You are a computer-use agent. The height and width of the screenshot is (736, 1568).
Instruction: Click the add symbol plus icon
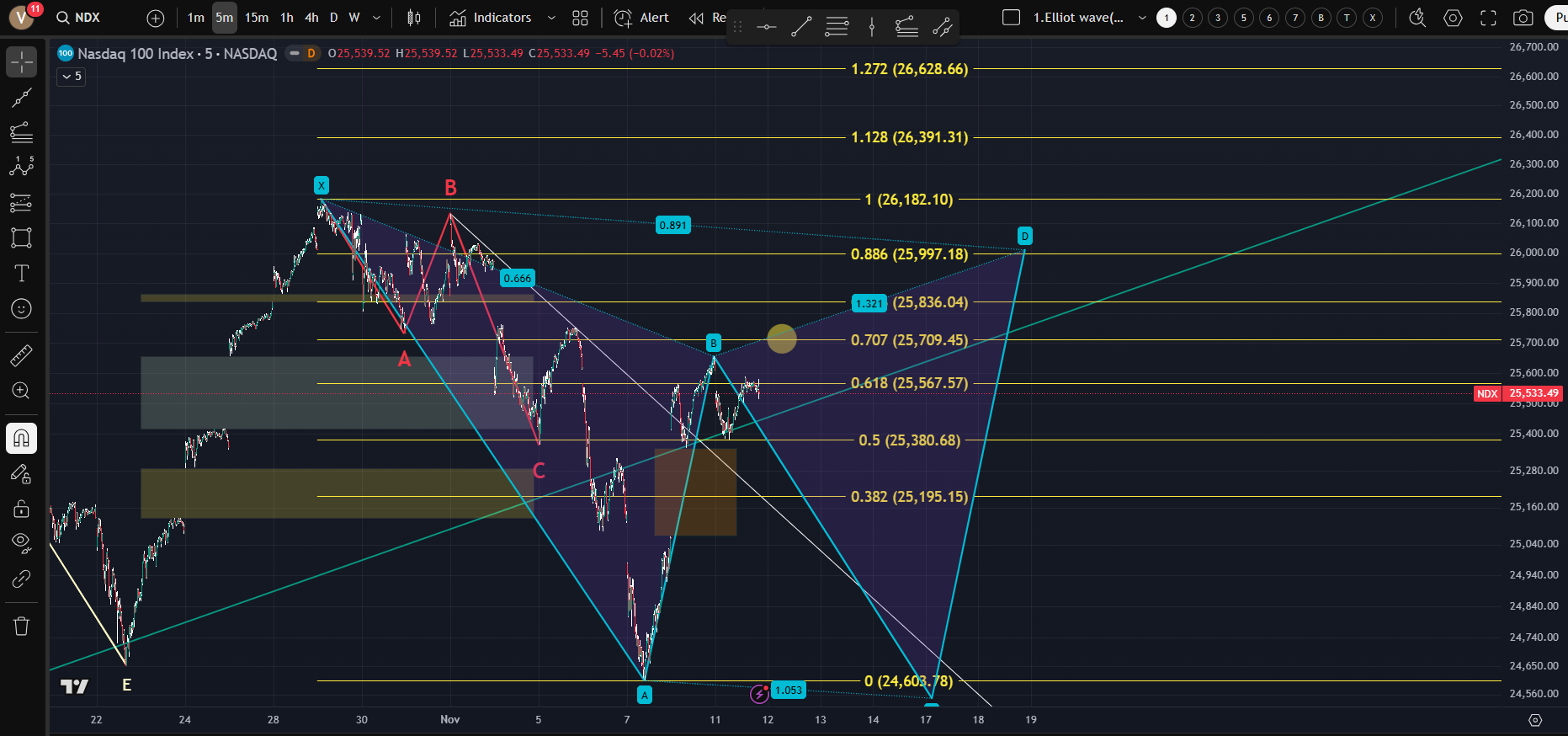156,18
